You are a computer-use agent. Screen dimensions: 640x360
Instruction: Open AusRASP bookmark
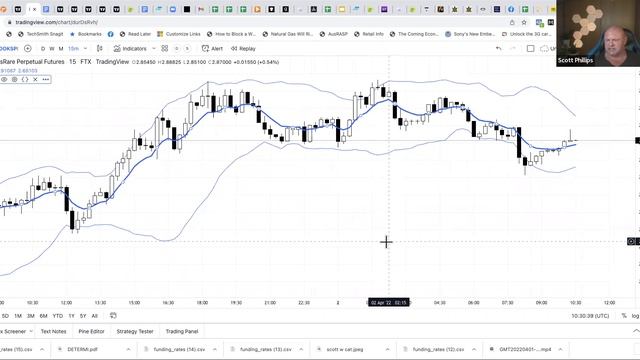click(x=333, y=34)
